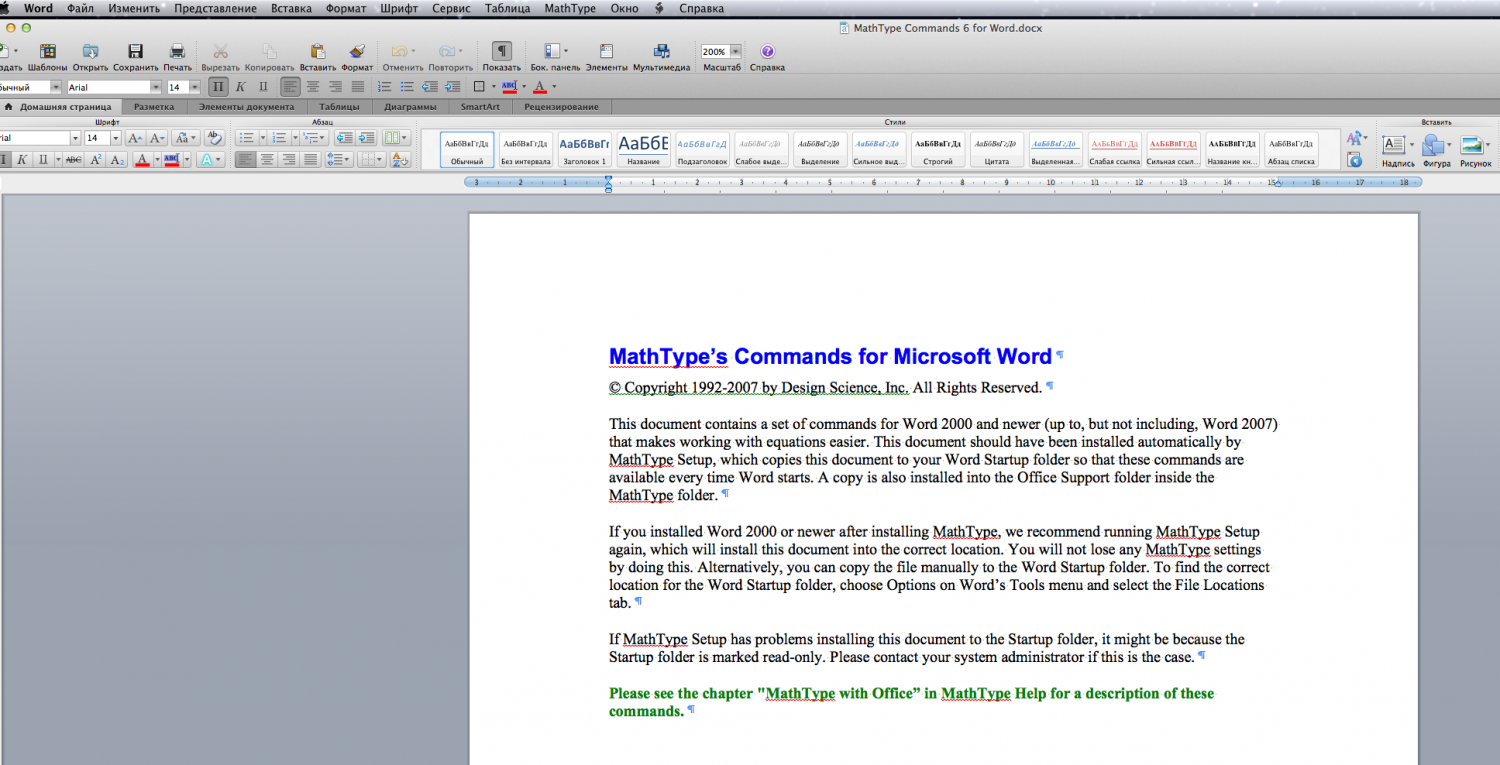Image resolution: width=1500 pixels, height=765 pixels.
Task: Click font color A in formatting toolbar
Action: (x=539, y=87)
